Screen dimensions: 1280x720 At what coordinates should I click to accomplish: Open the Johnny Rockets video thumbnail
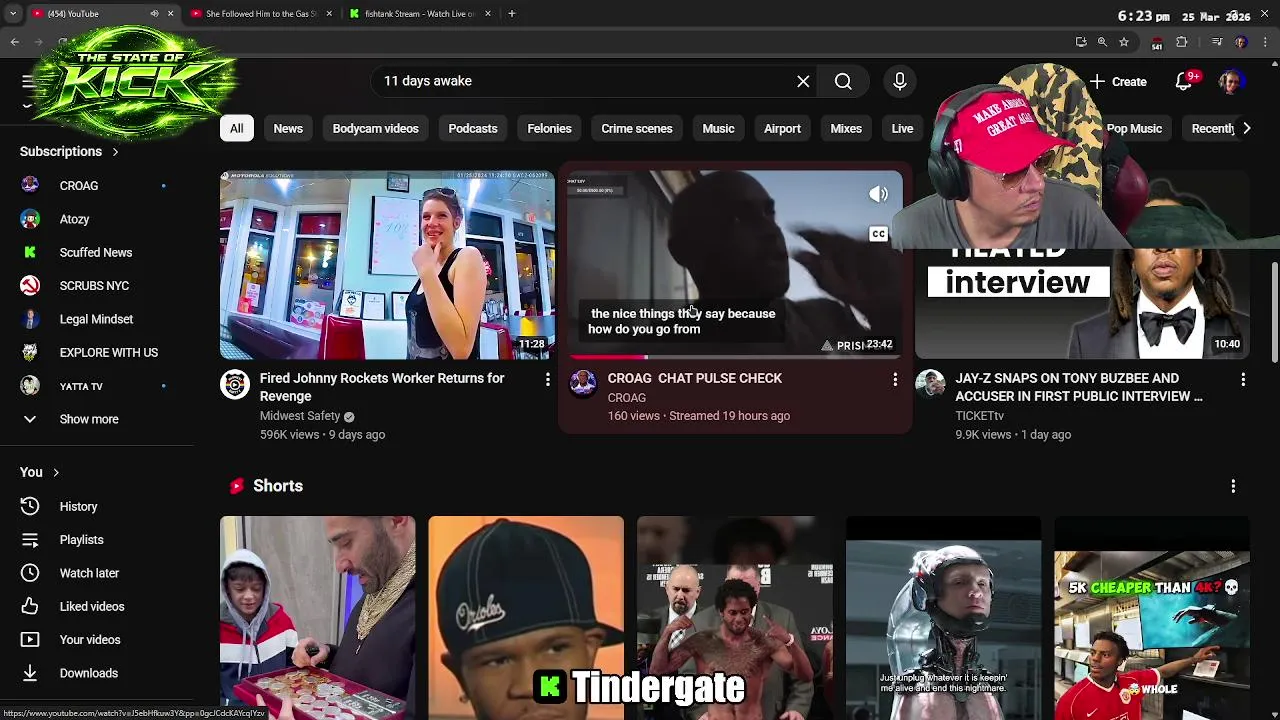click(387, 265)
